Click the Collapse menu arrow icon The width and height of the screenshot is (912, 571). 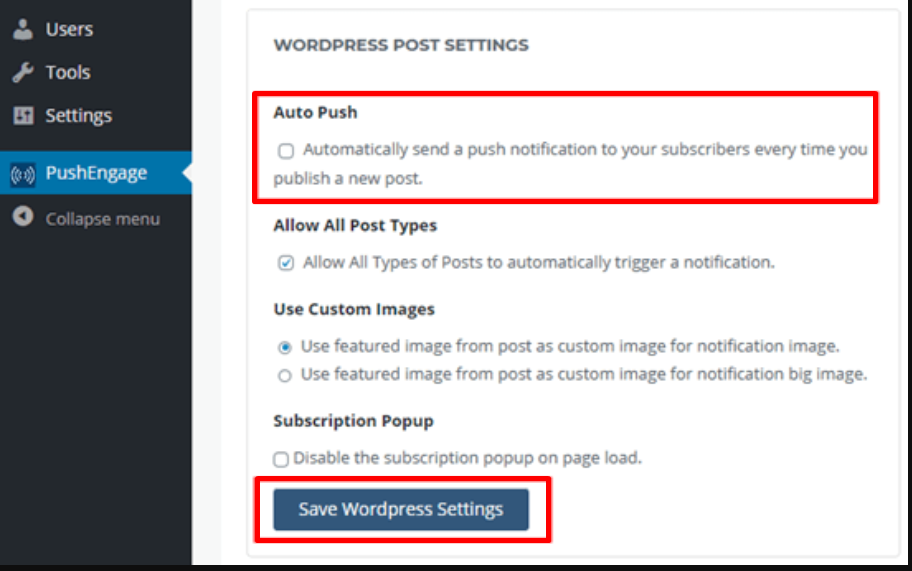[x=23, y=218]
